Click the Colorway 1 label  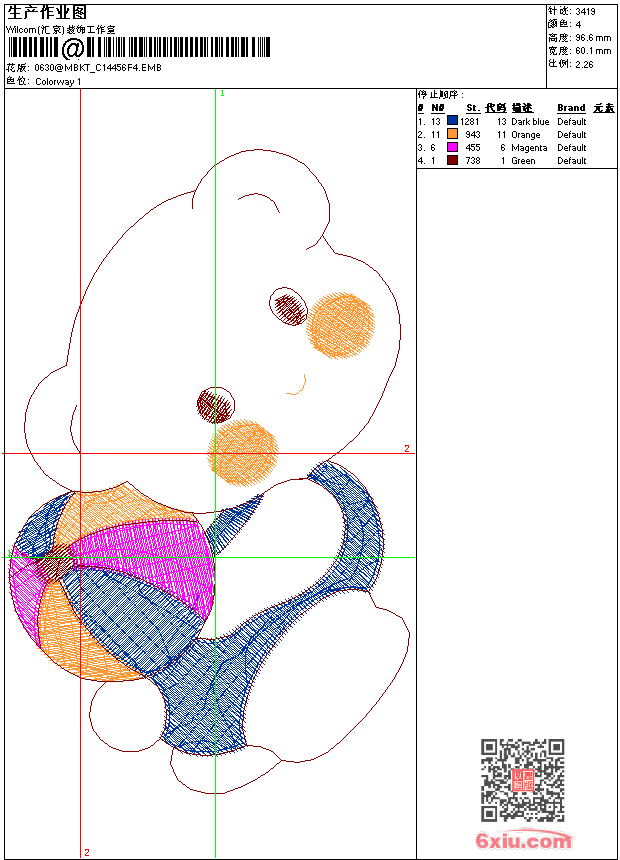pos(58,82)
